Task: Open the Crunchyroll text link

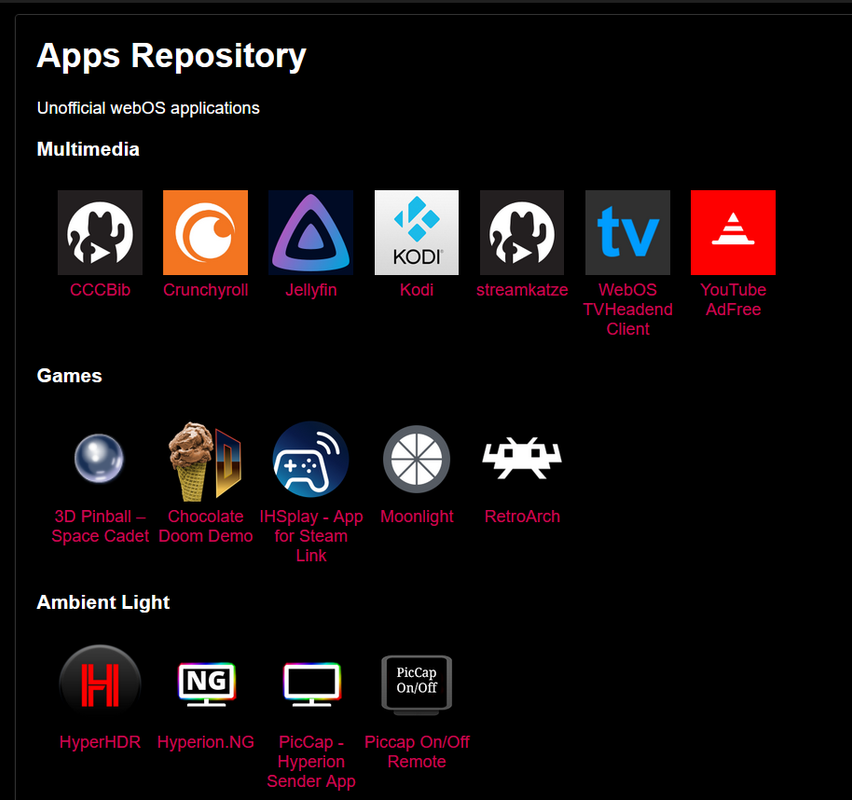Action: (205, 290)
